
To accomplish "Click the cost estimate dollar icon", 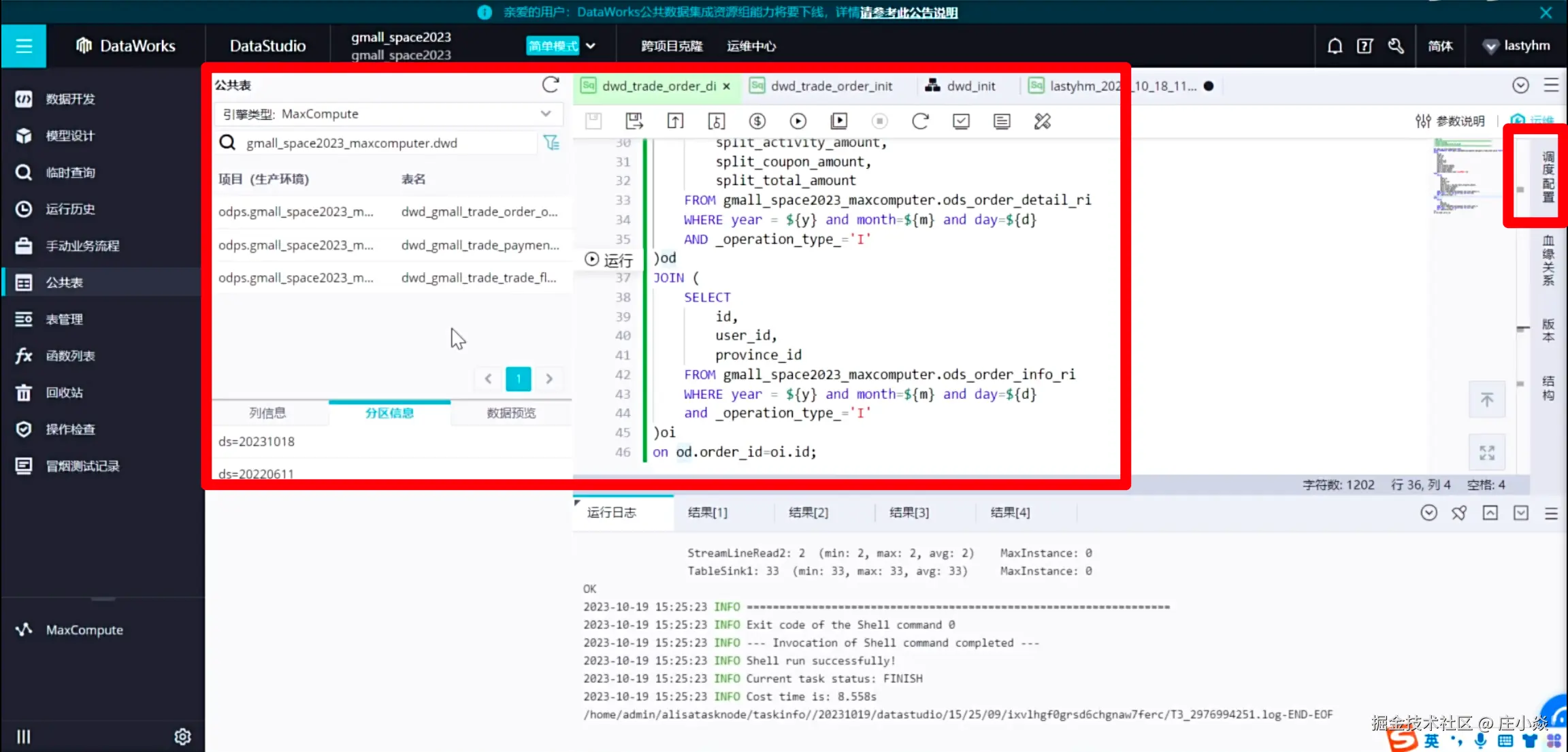I will pos(757,121).
